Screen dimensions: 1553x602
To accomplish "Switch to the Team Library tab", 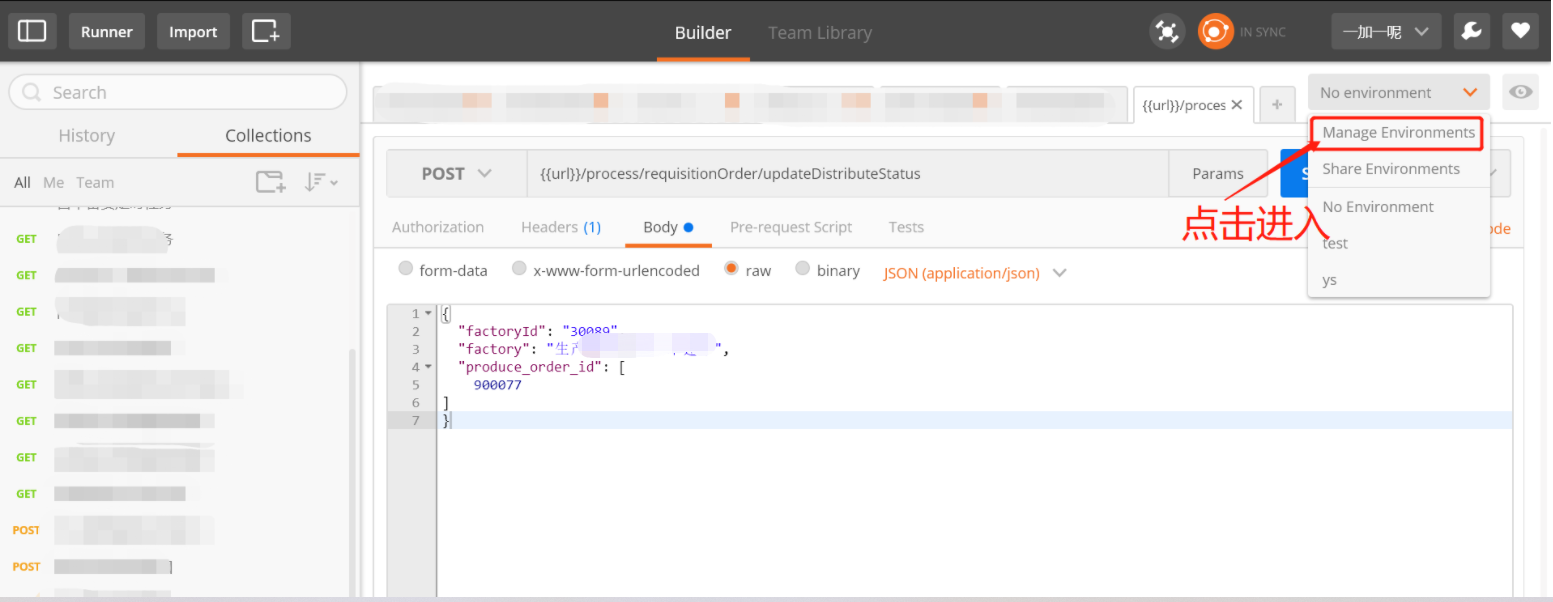I will point(820,32).
